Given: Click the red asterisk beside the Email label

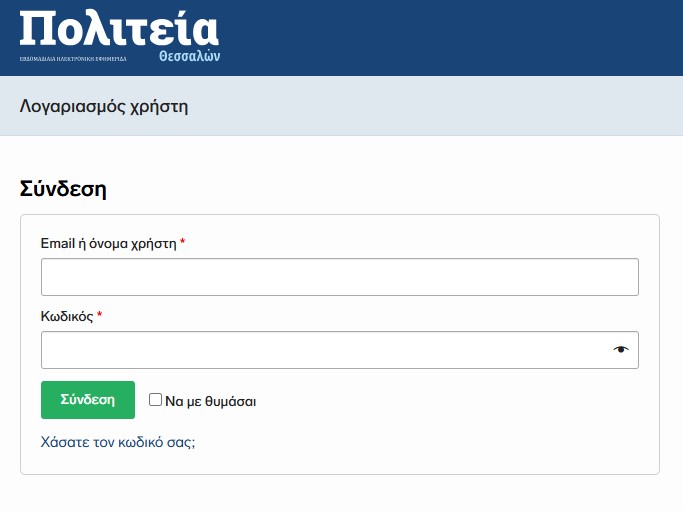Looking at the screenshot, I should point(183,243).
